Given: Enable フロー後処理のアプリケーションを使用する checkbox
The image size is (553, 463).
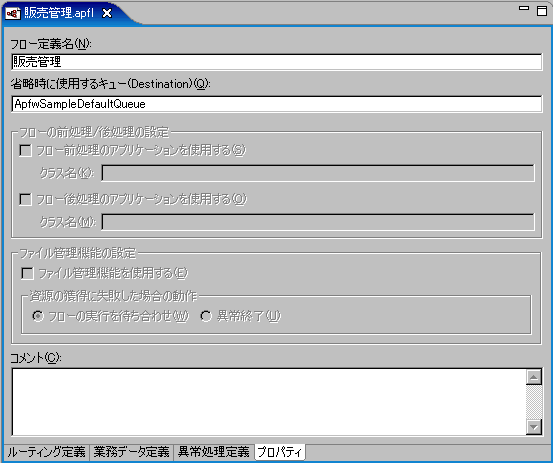Looking at the screenshot, I should (x=25, y=199).
